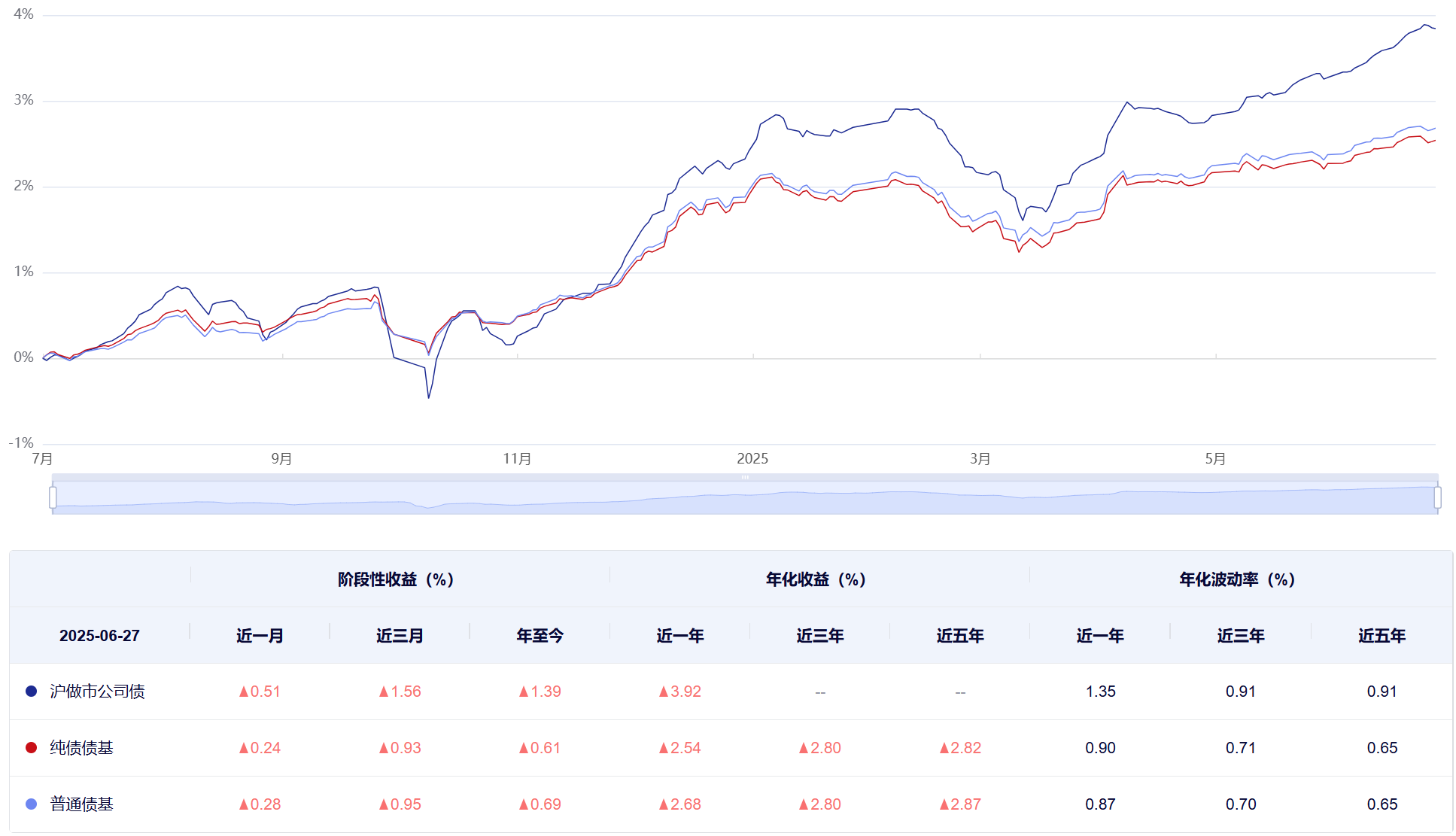Click the triangle indicator beside 2.87
The image size is (1456, 836).
click(943, 804)
